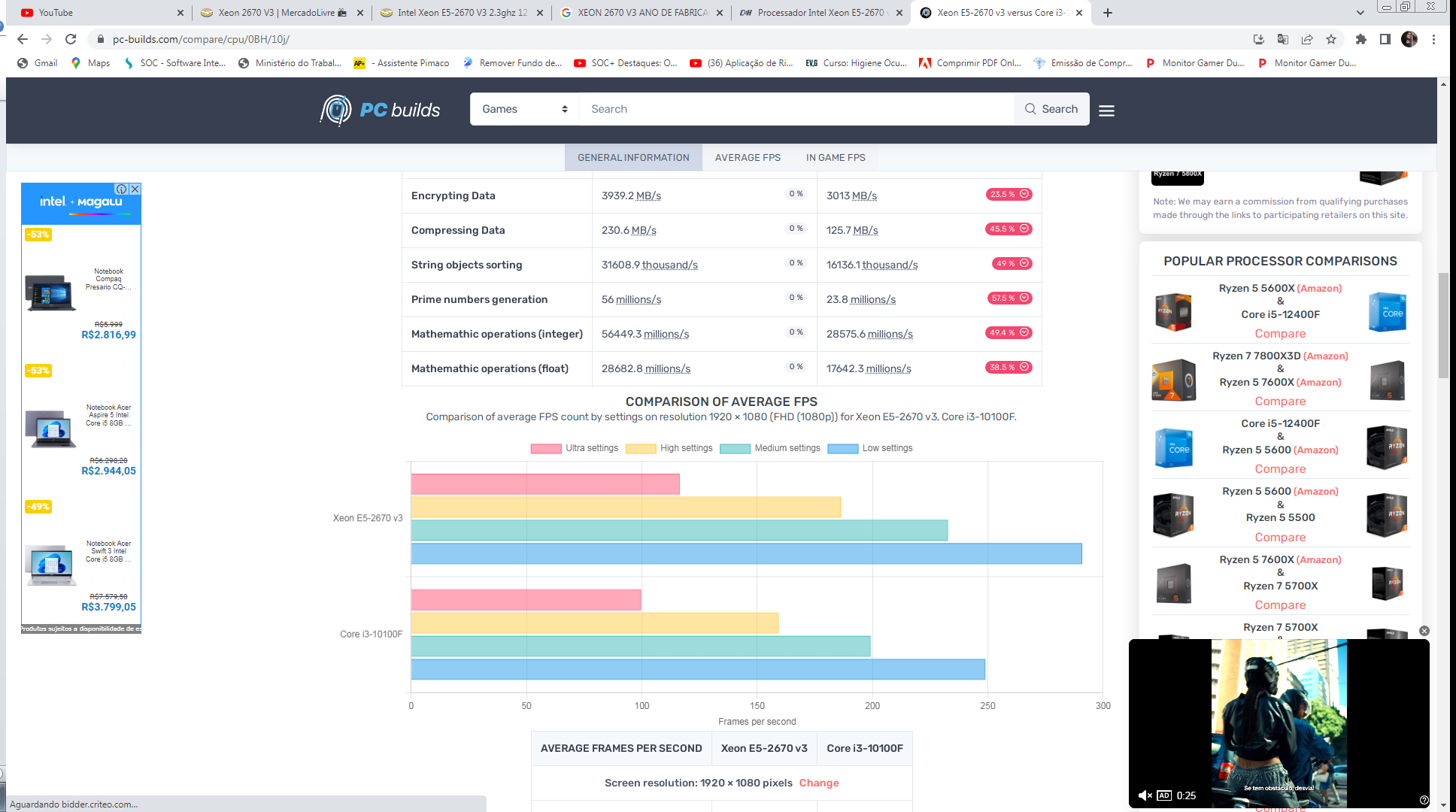Click the 3939.2 MB/s Encrypting Data value
The image size is (1456, 812).
tap(631, 195)
